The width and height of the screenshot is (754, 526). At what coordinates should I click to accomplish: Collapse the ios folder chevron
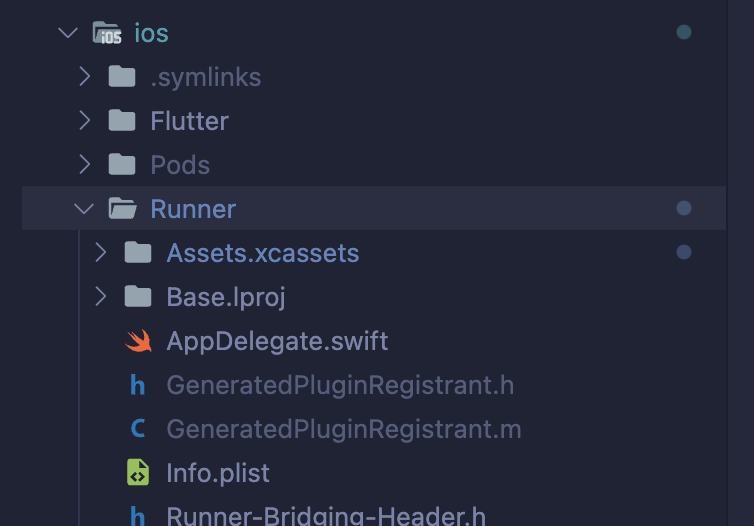(x=68, y=33)
